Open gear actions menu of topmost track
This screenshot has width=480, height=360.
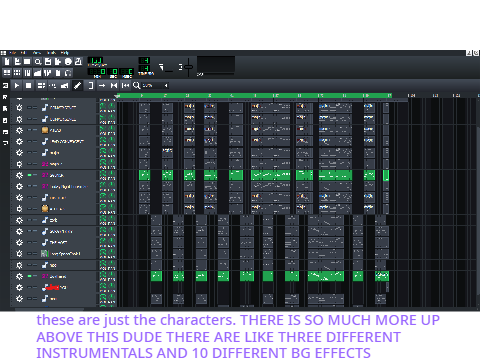coord(19,107)
